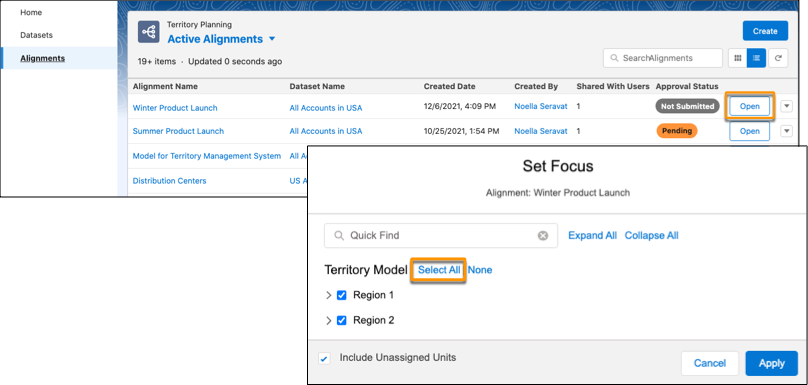Open the Active Alignments list view dropdown
The height and width of the screenshot is (385, 808).
pos(272,39)
